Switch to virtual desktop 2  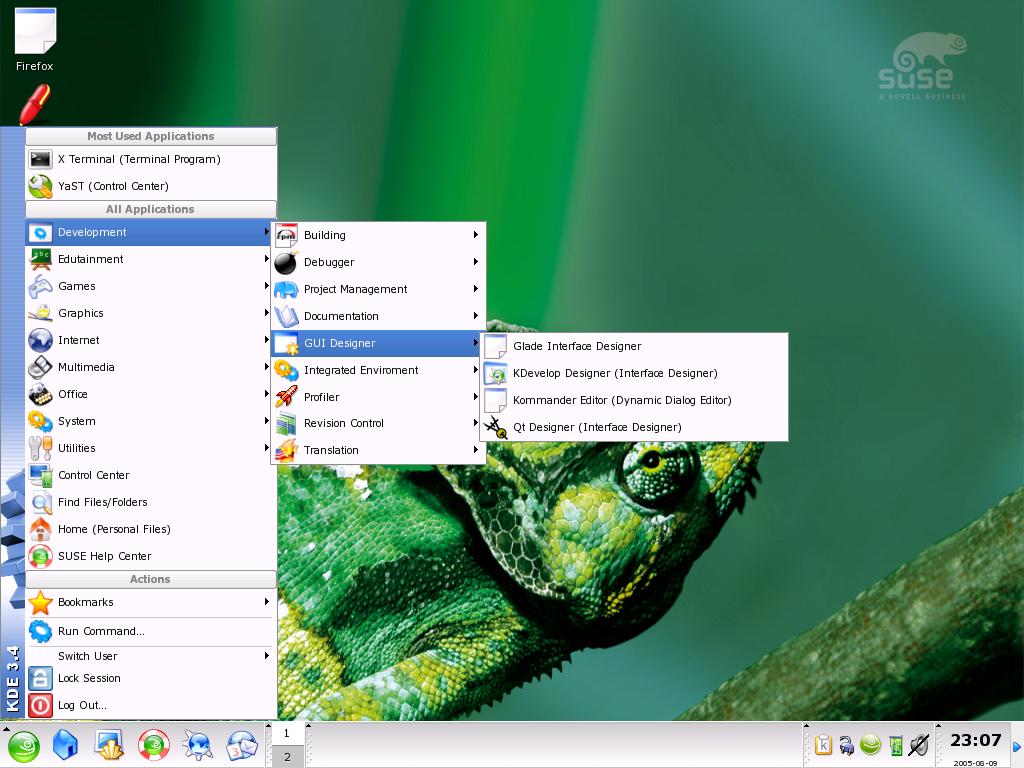287,757
